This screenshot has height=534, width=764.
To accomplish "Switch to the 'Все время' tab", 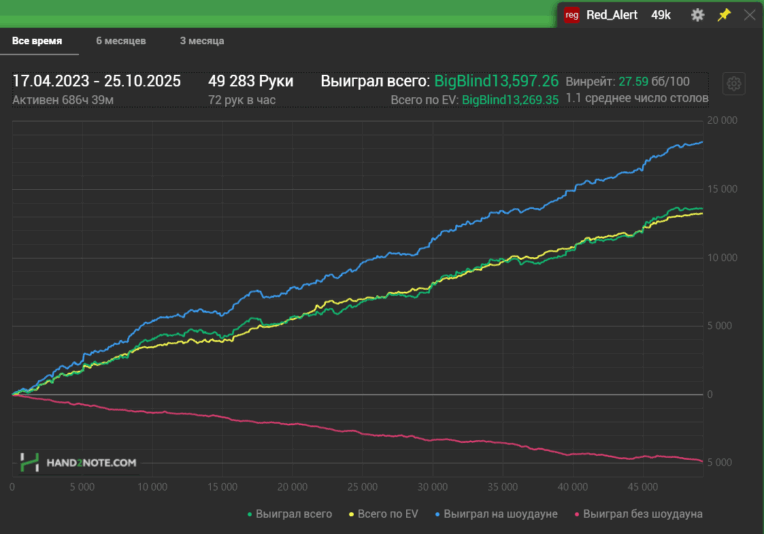I will (37, 41).
